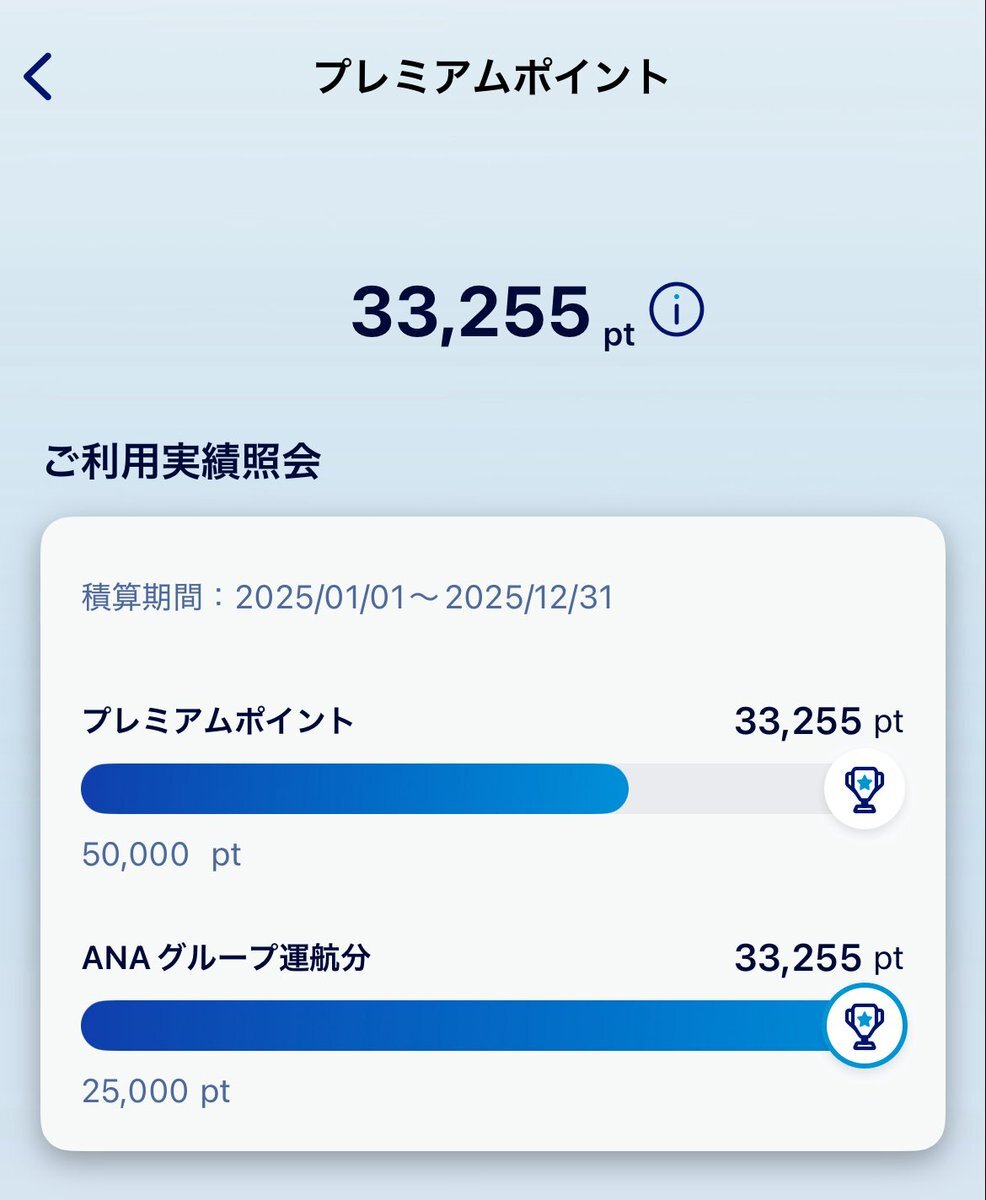Tap the trophy icon on ANA Group bar
986x1200 pixels.
(864, 1026)
